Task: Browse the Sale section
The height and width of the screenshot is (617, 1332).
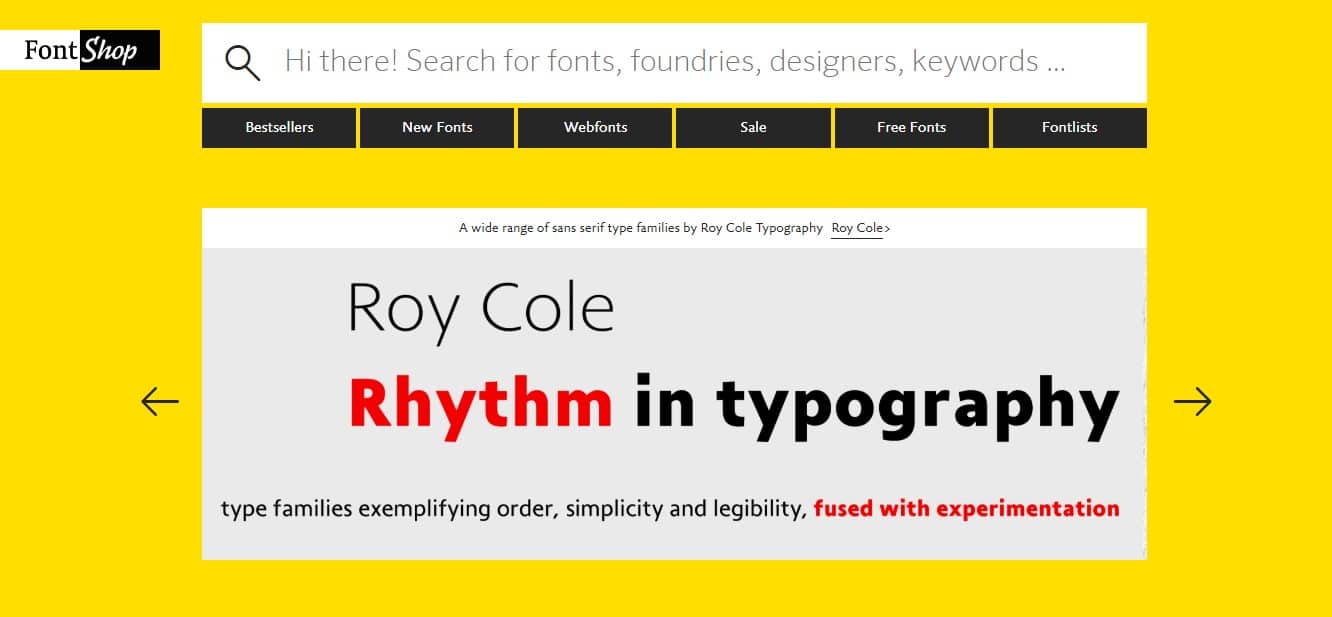Action: tap(753, 128)
